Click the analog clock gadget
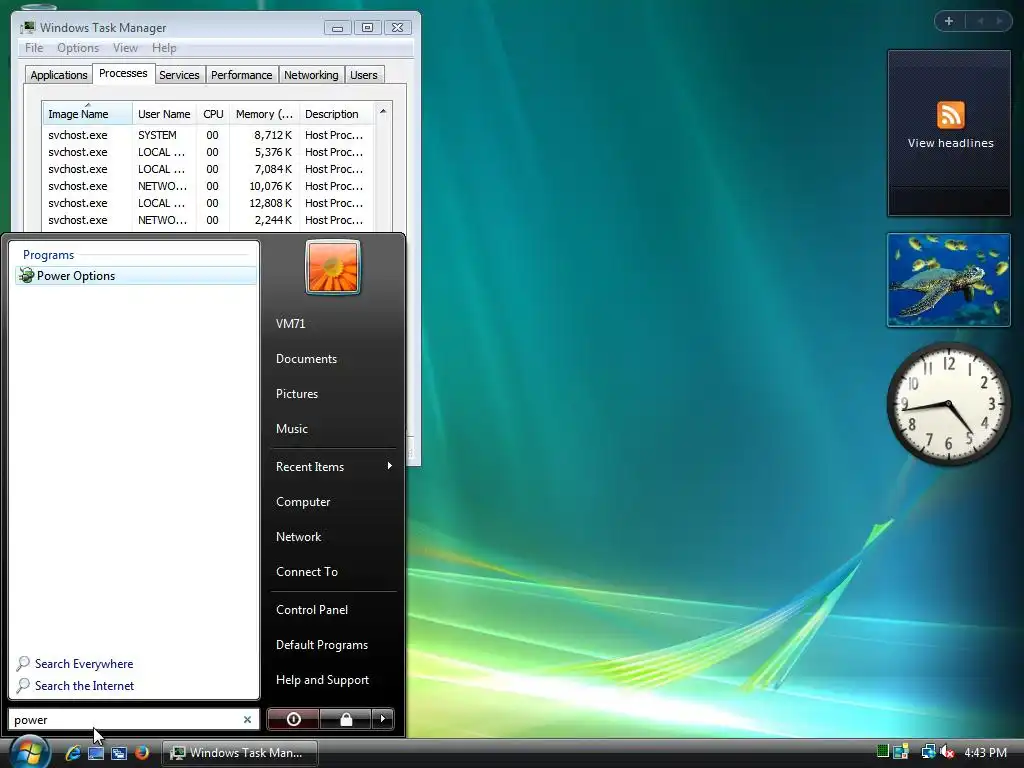 pyautogui.click(x=948, y=404)
